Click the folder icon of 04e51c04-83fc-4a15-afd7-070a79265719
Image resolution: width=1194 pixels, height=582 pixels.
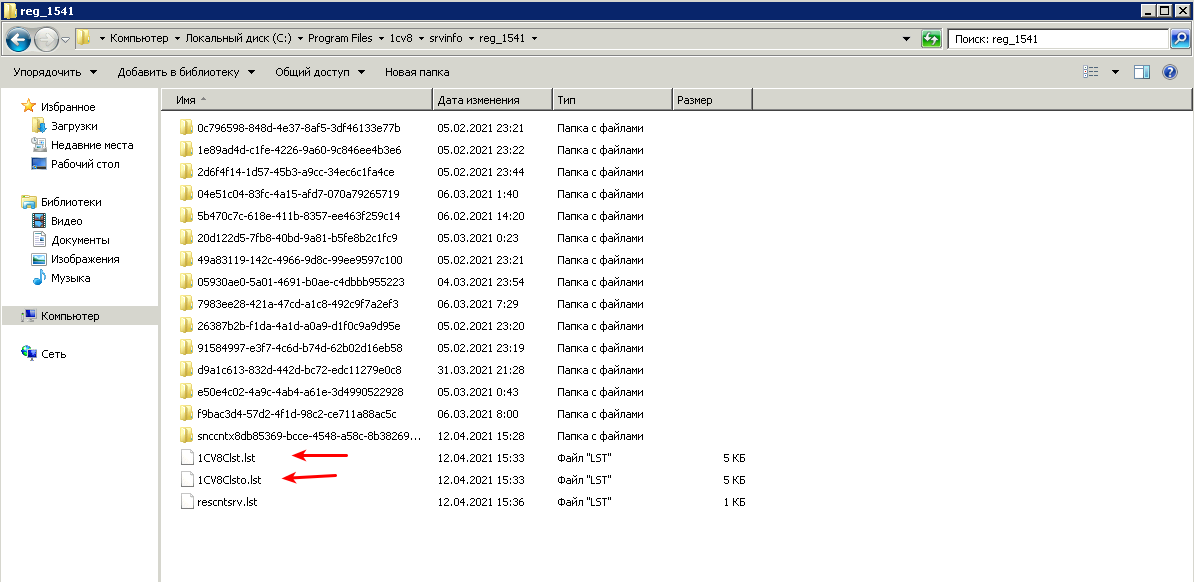[186, 193]
